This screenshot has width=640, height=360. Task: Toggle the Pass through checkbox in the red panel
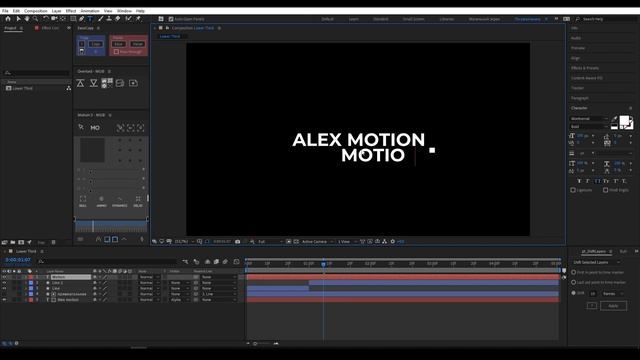point(116,52)
